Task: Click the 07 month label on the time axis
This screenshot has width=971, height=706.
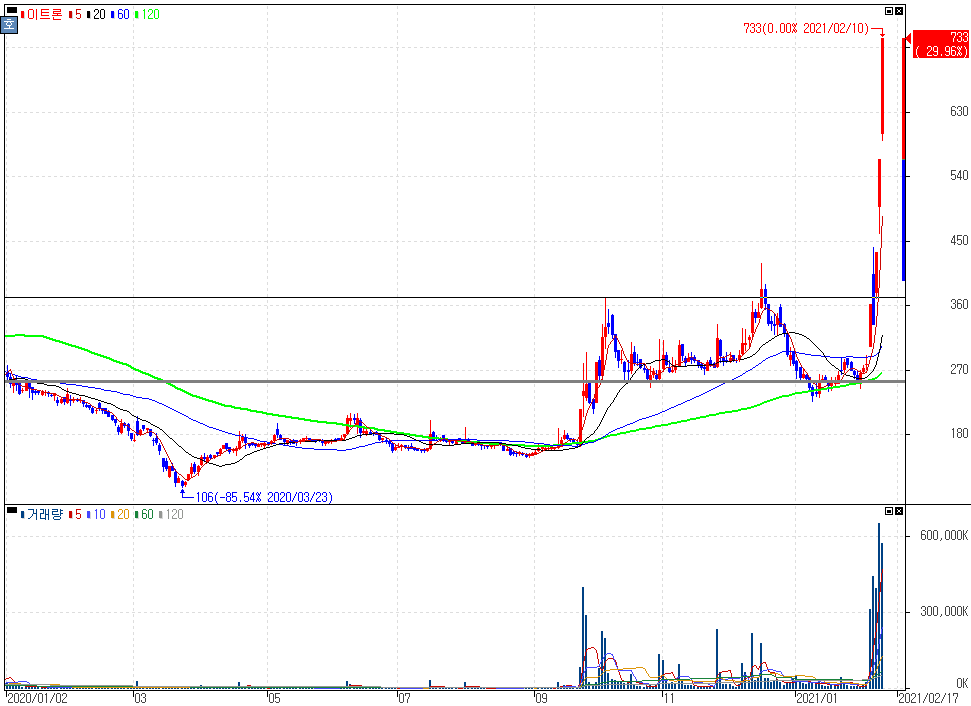Action: tap(404, 699)
